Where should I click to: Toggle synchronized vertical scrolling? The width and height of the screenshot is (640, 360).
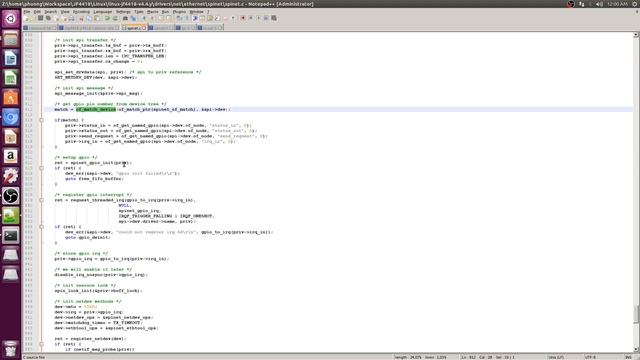161,18
